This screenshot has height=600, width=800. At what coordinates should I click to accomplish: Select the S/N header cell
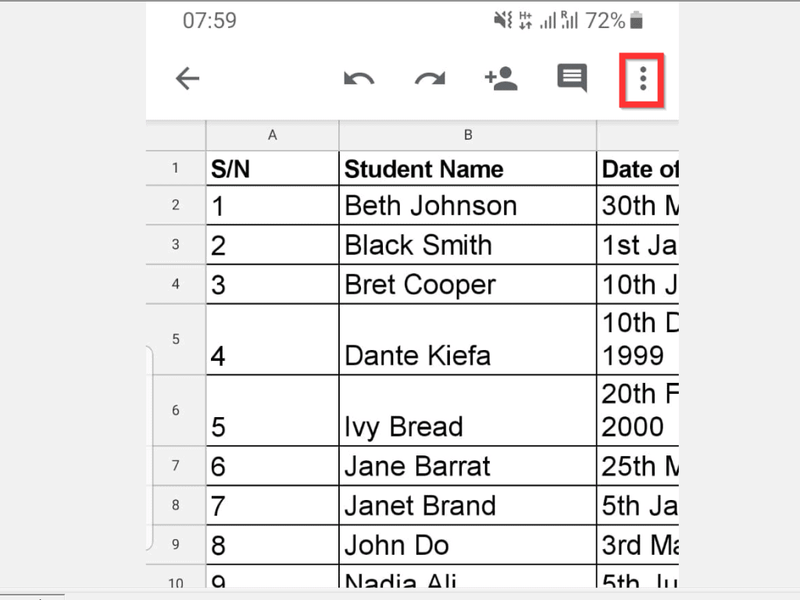272,168
